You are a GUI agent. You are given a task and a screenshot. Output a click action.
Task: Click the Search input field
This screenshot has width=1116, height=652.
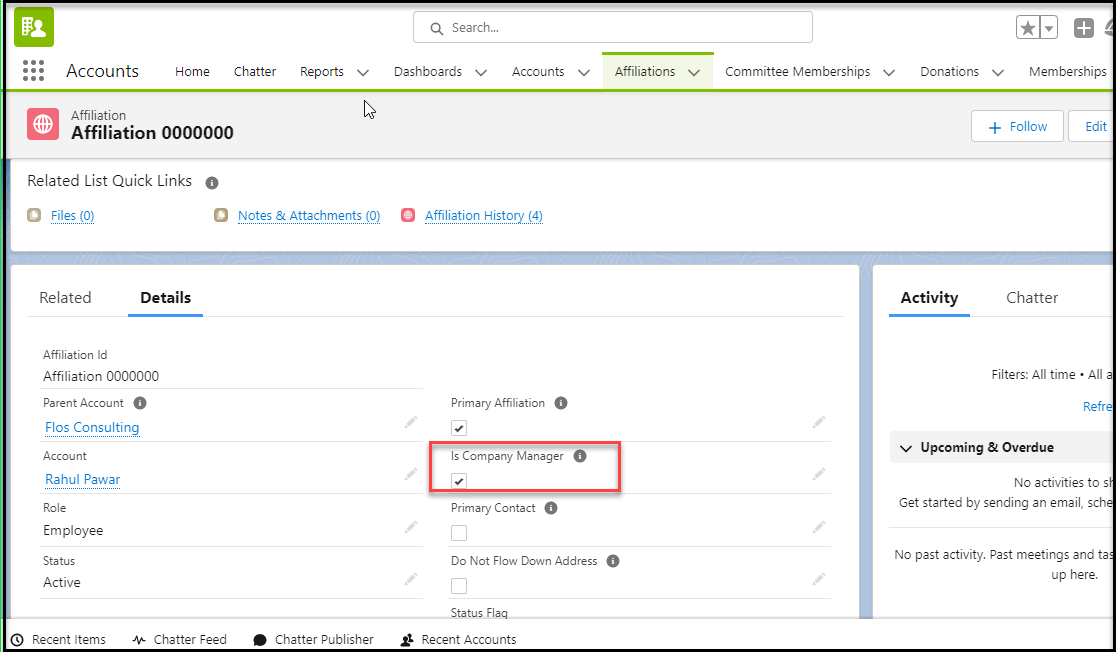pos(612,28)
